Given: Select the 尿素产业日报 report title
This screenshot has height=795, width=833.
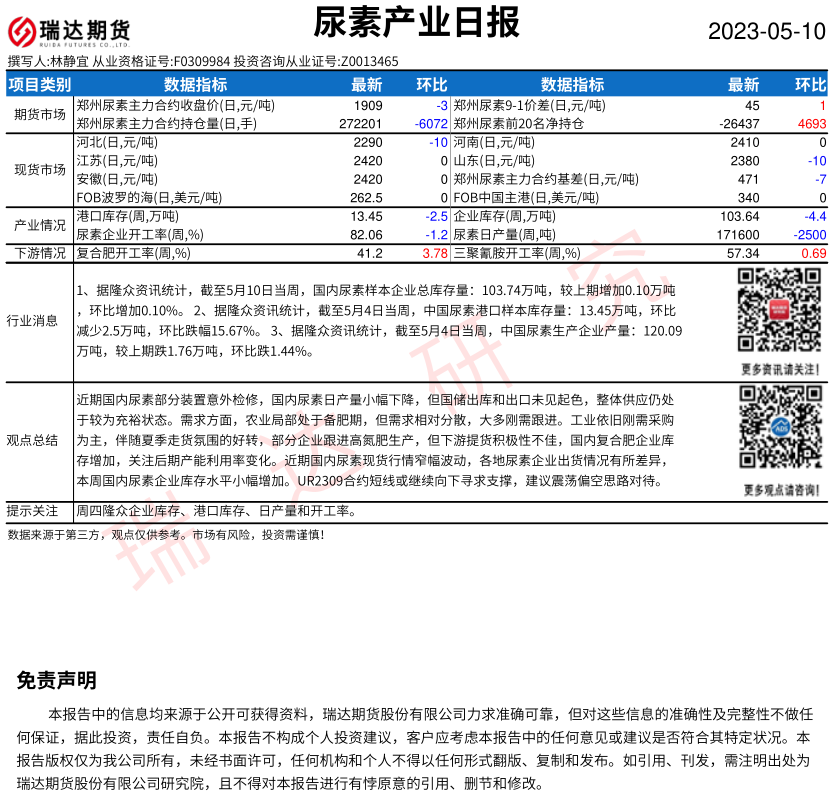Looking at the screenshot, I should (416, 22).
